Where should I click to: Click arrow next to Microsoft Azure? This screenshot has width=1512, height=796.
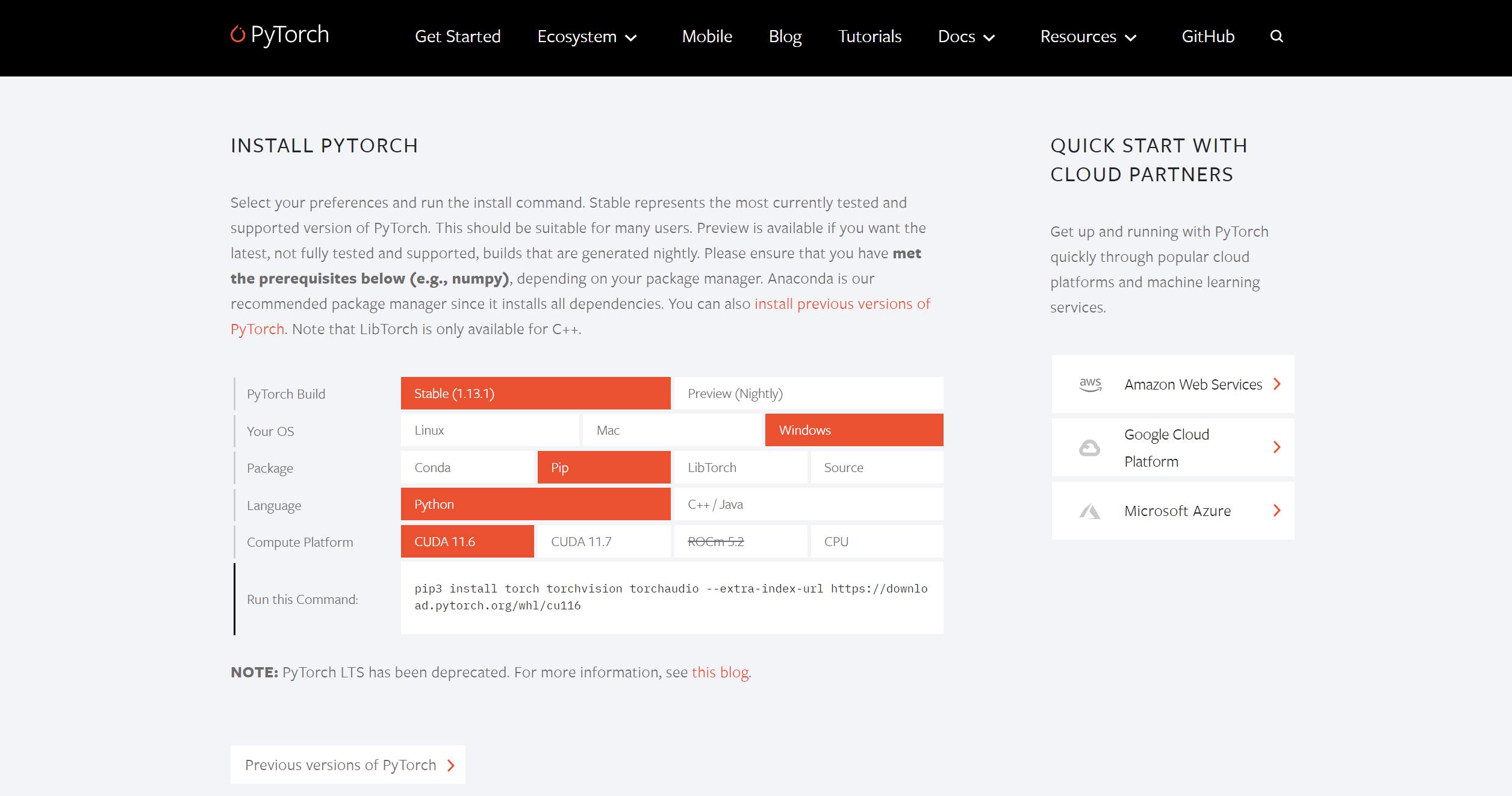[1277, 511]
